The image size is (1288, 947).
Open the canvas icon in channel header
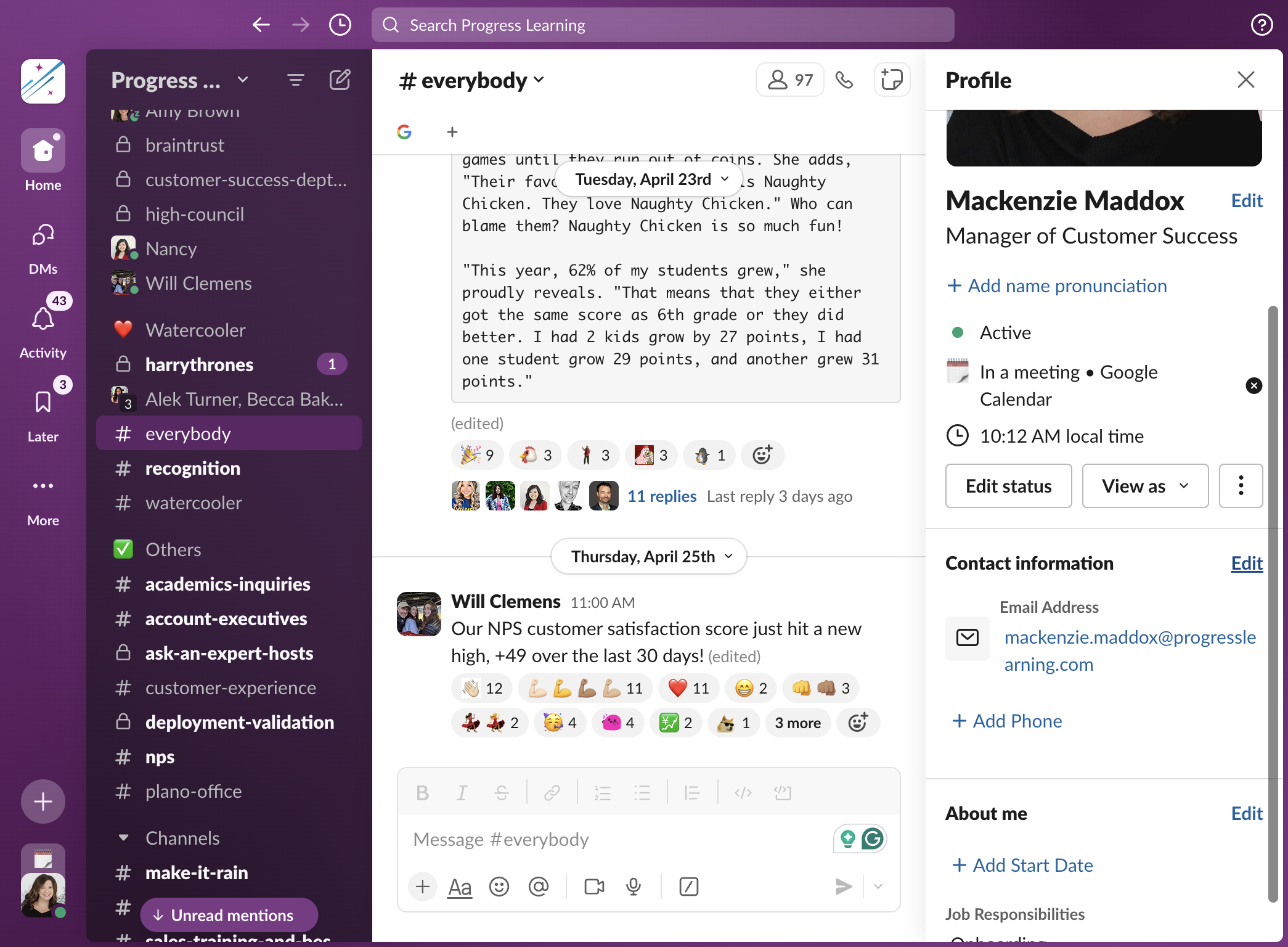[892, 80]
